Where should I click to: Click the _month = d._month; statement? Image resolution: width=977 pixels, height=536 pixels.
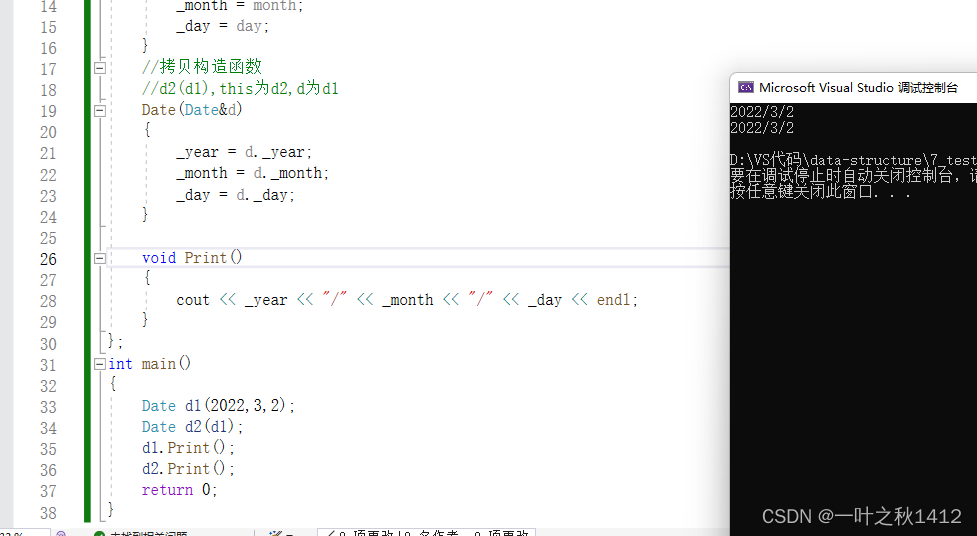point(252,173)
